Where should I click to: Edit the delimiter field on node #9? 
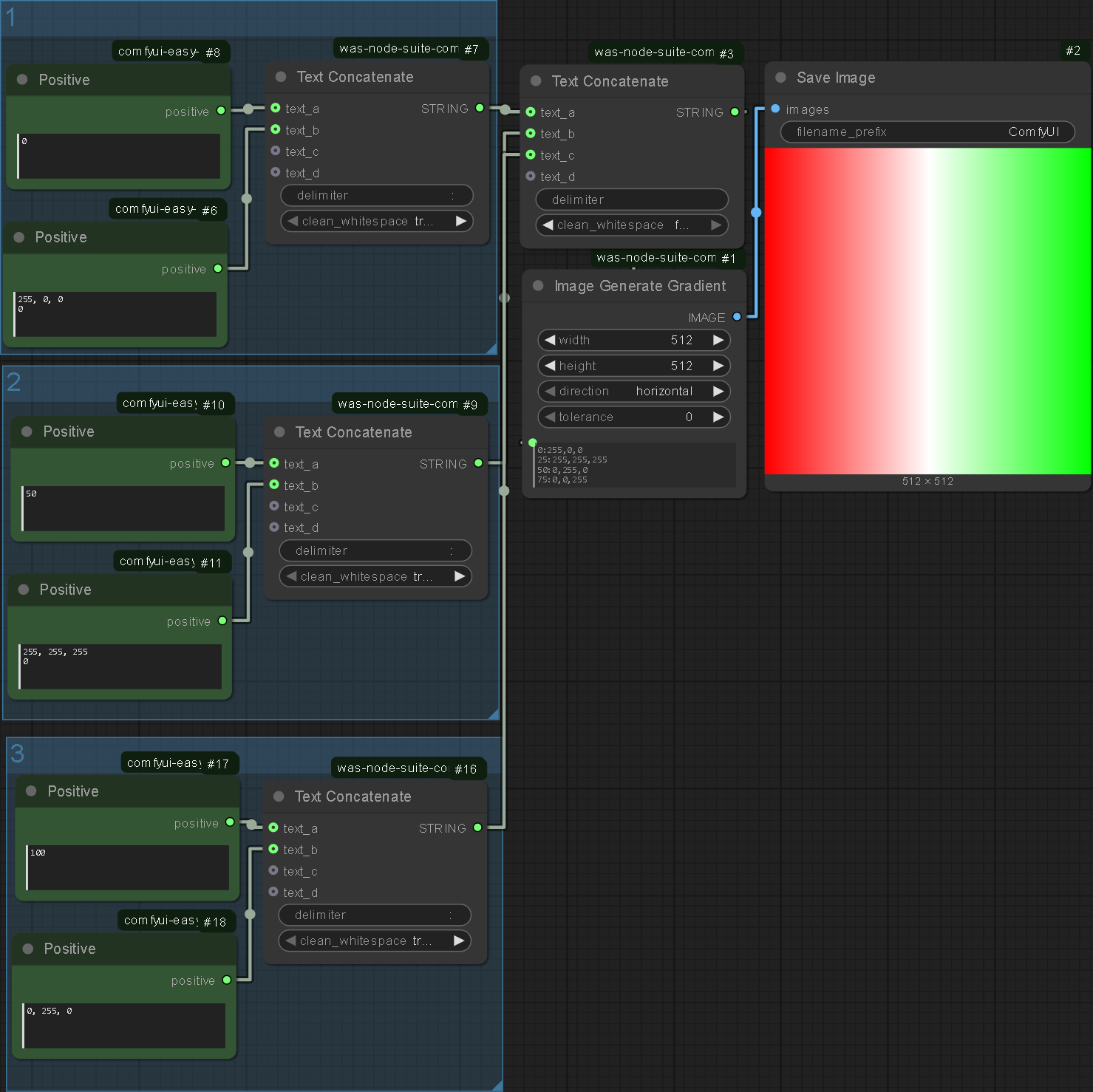tap(375, 550)
